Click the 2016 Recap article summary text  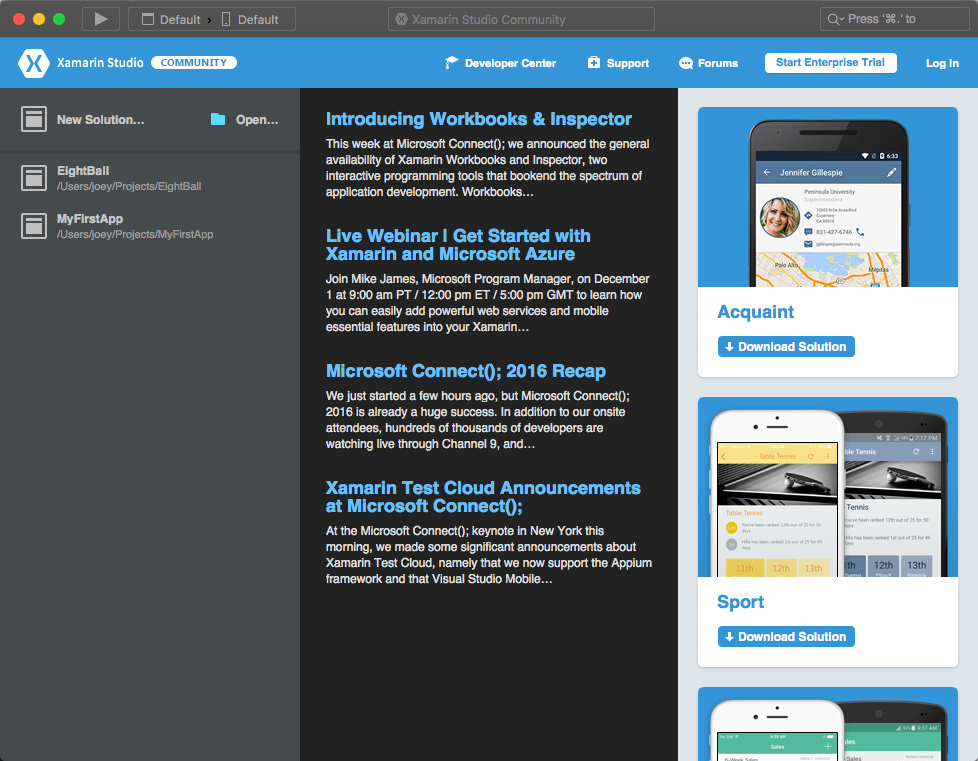coord(478,420)
